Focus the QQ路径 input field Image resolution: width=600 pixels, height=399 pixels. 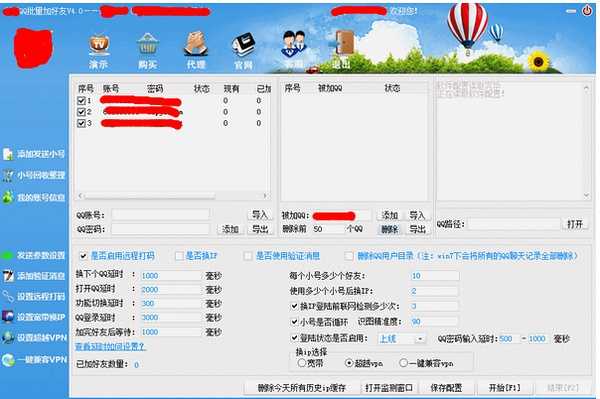point(514,224)
